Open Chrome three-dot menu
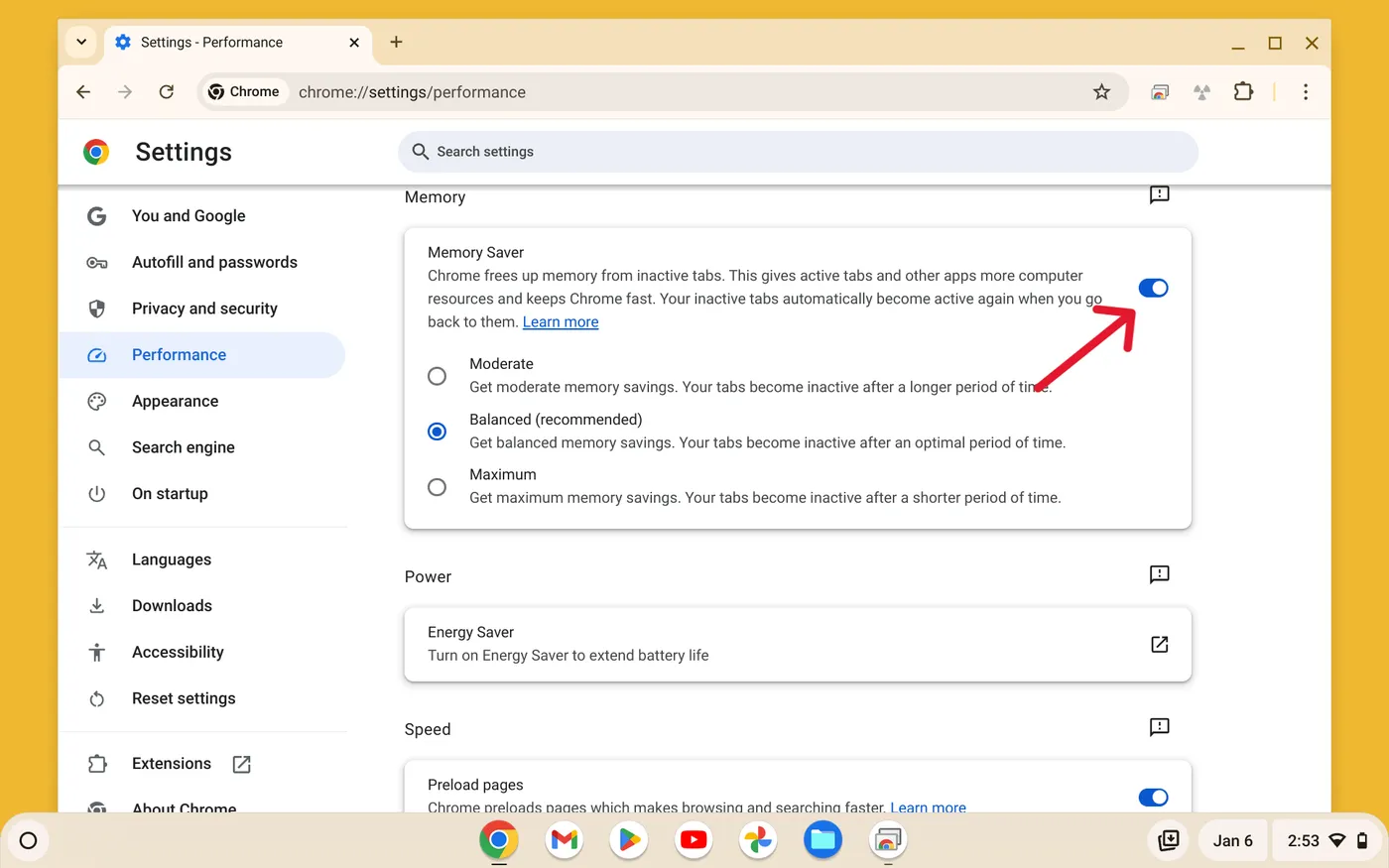The height and width of the screenshot is (868, 1389). coord(1306,92)
